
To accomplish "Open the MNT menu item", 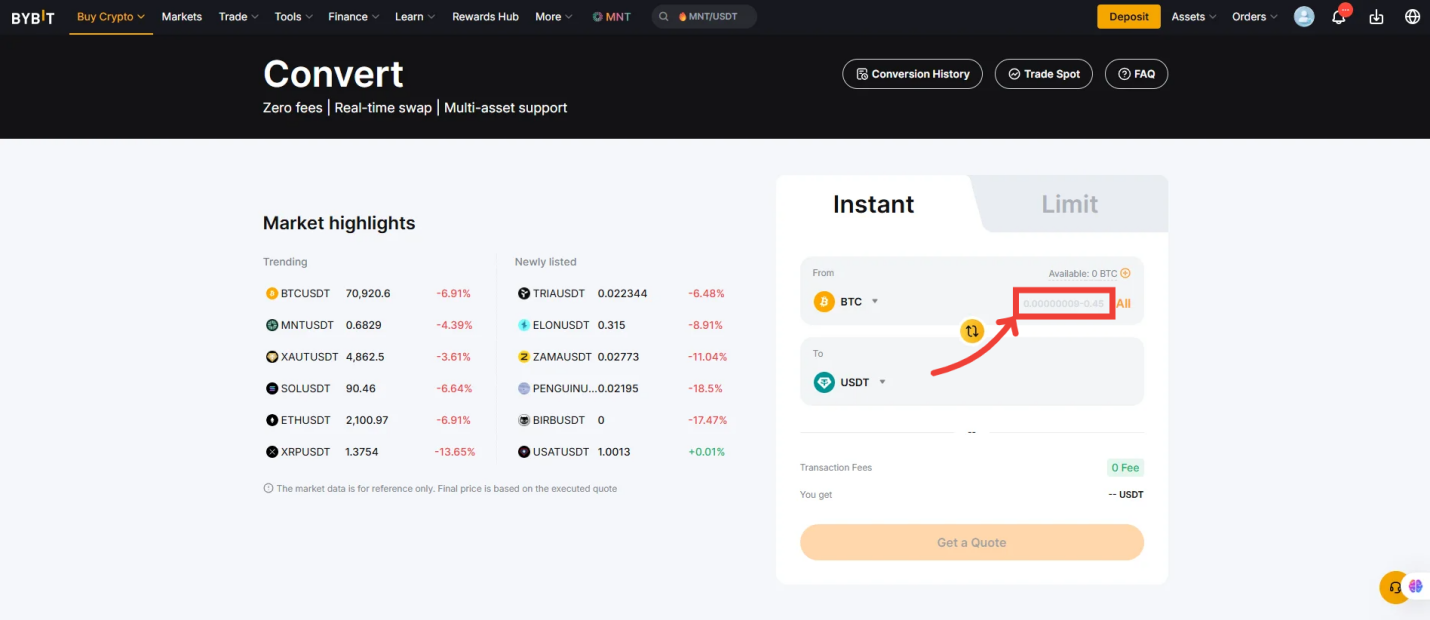I will coord(611,17).
